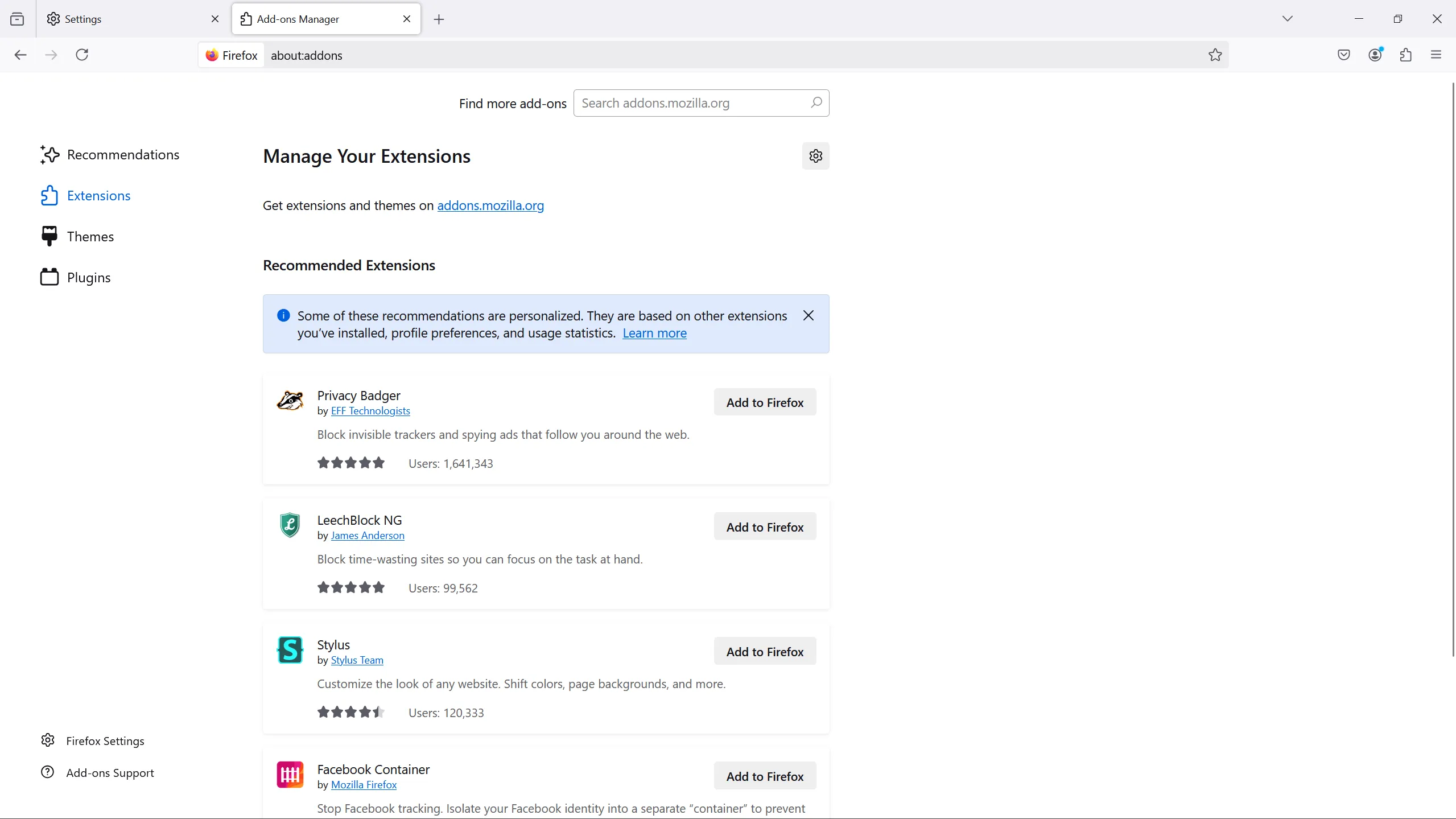Select the Add-ons Manager tab
Image resolution: width=1456 pixels, height=819 pixels.
pyautogui.click(x=326, y=19)
